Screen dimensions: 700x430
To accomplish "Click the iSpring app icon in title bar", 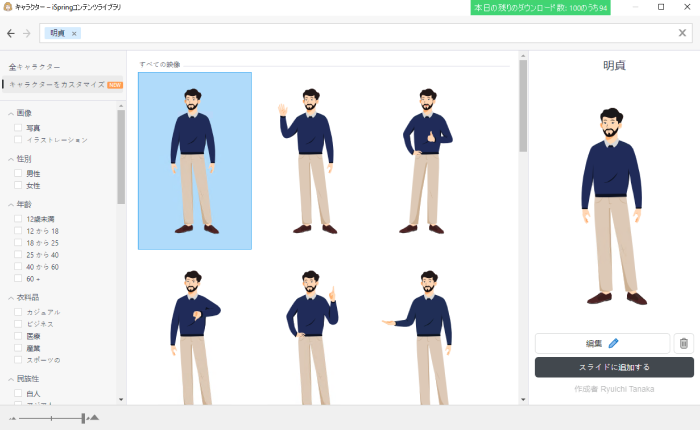I will tap(7, 7).
